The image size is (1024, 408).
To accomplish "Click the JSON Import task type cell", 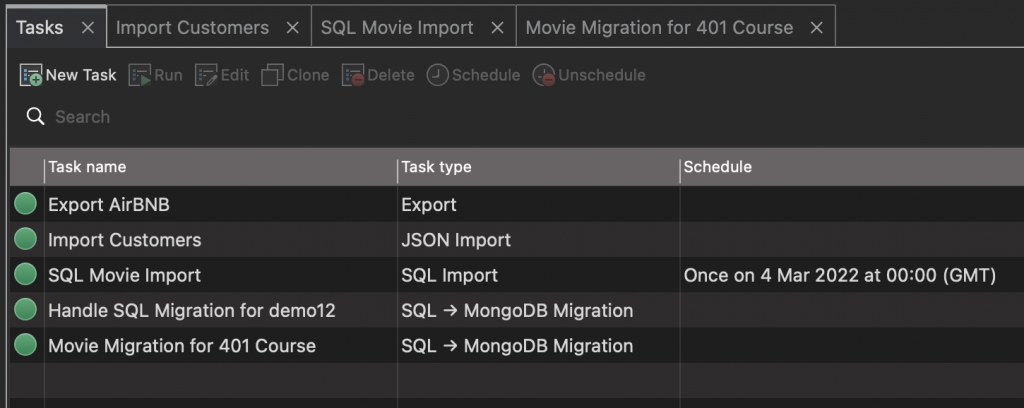I will tap(456, 240).
